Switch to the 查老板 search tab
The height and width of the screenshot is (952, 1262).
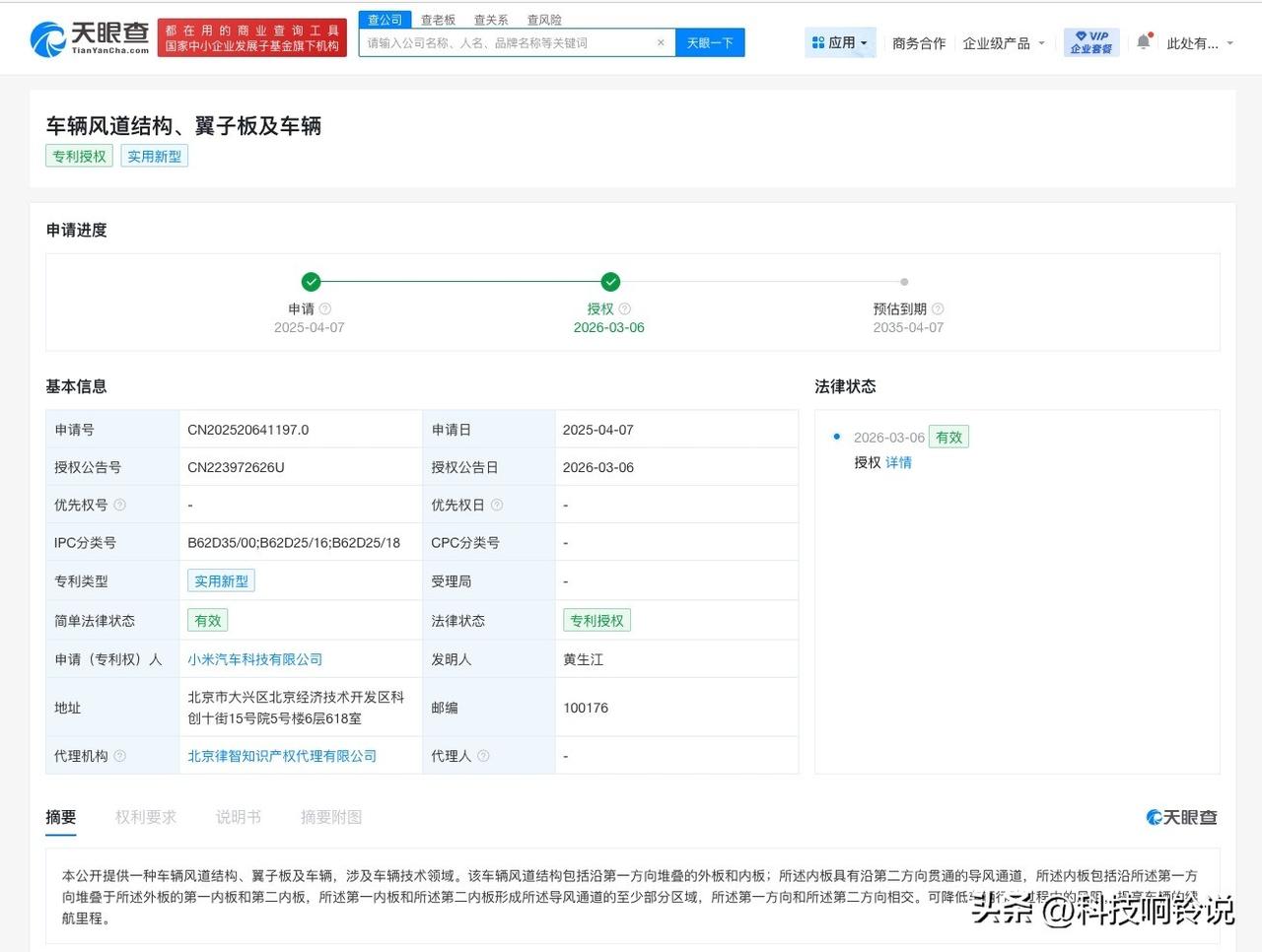point(437,19)
